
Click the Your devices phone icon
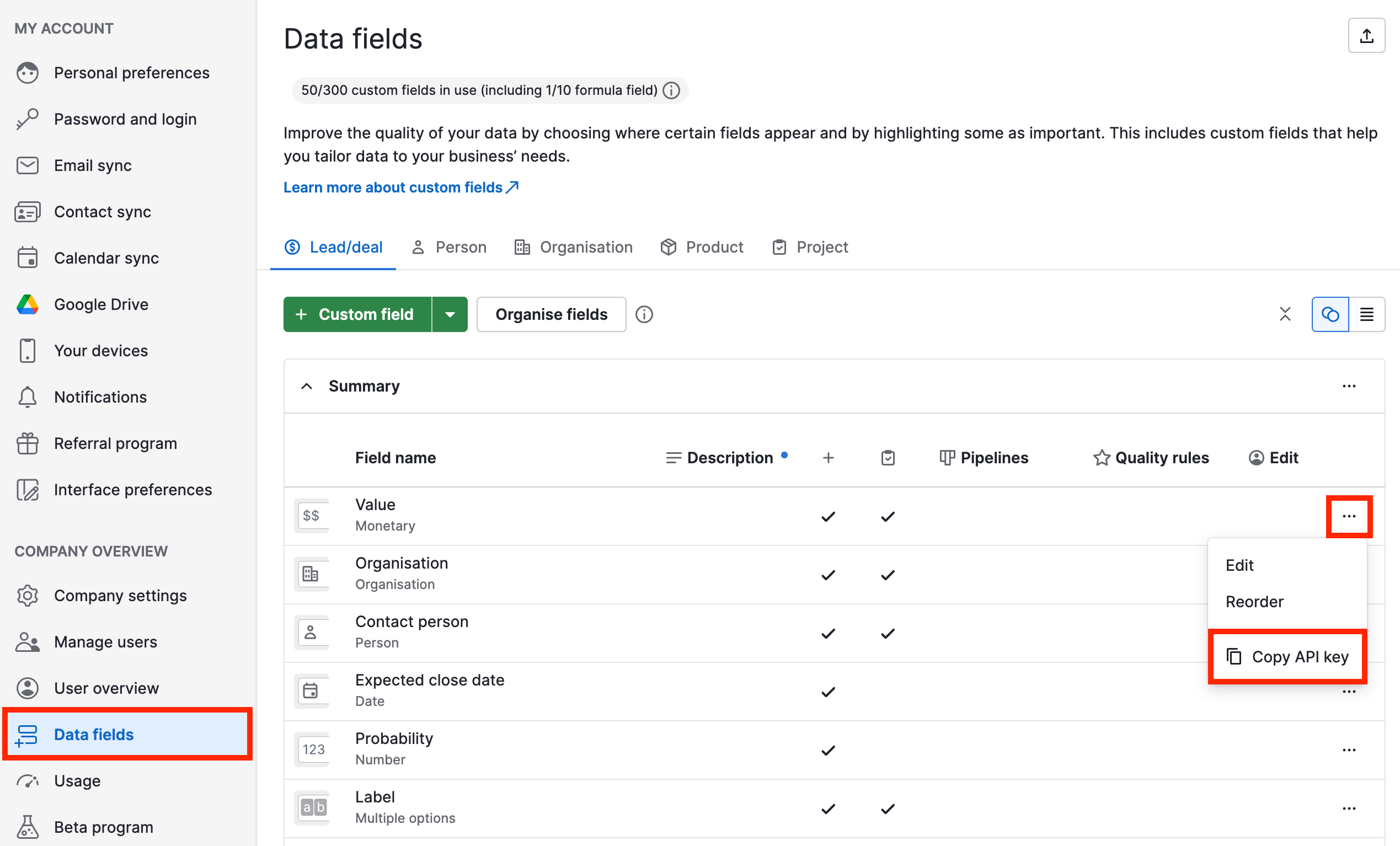click(x=27, y=351)
